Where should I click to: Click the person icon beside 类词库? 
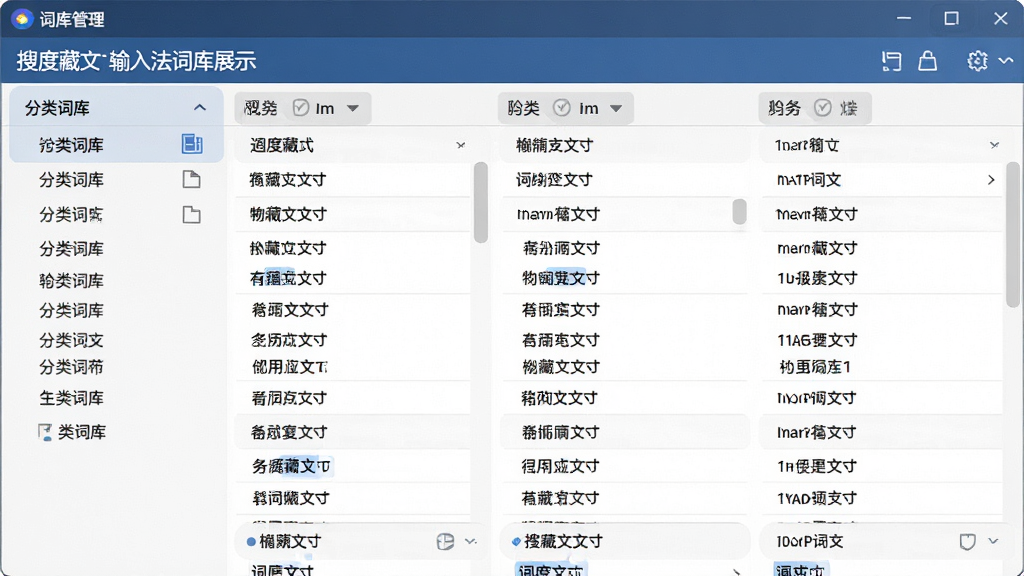(44, 432)
